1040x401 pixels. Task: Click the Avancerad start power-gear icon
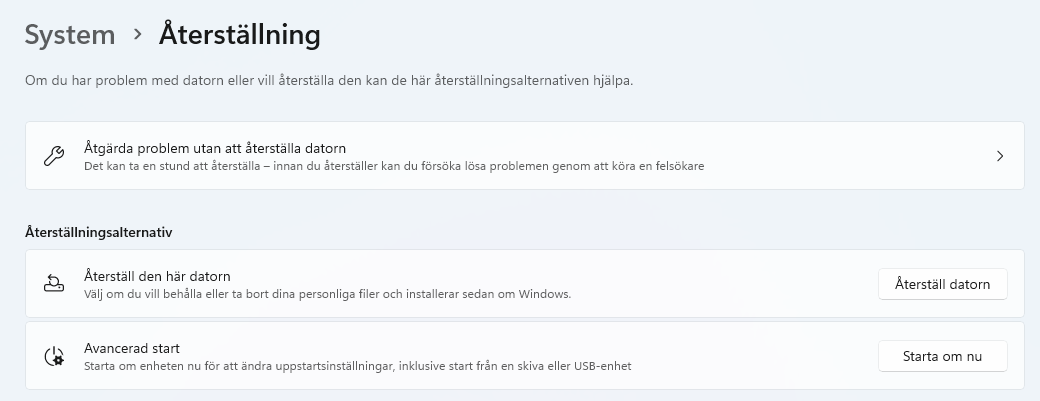(55, 356)
